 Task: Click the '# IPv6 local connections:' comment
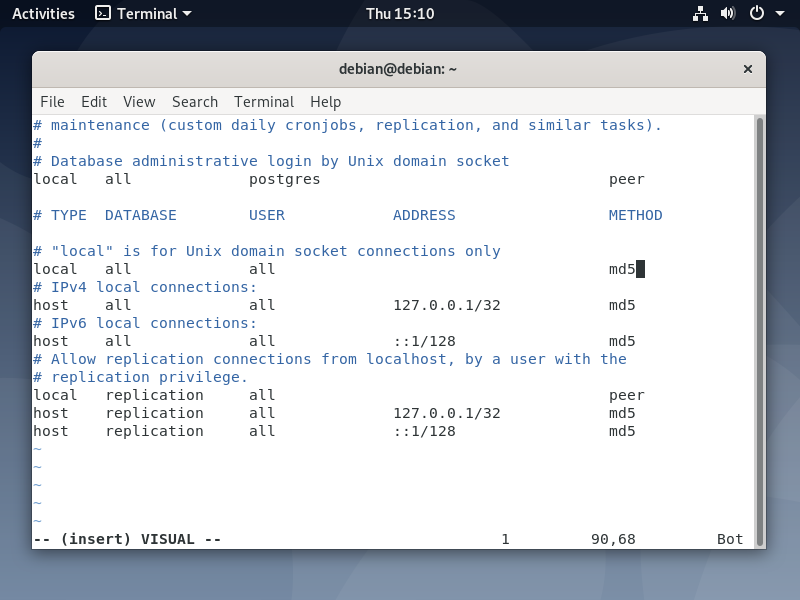click(145, 323)
